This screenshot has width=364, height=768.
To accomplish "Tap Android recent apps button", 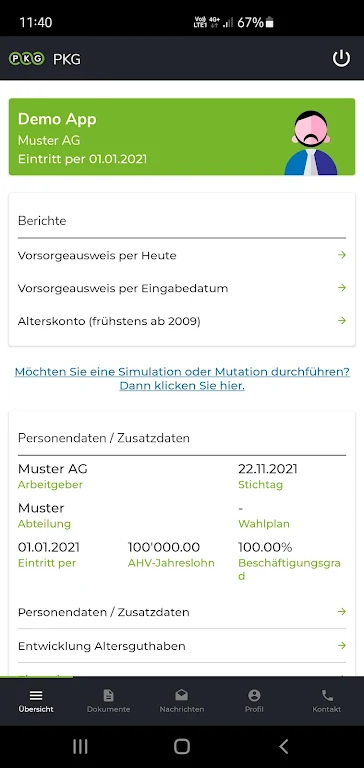I will 80,746.
